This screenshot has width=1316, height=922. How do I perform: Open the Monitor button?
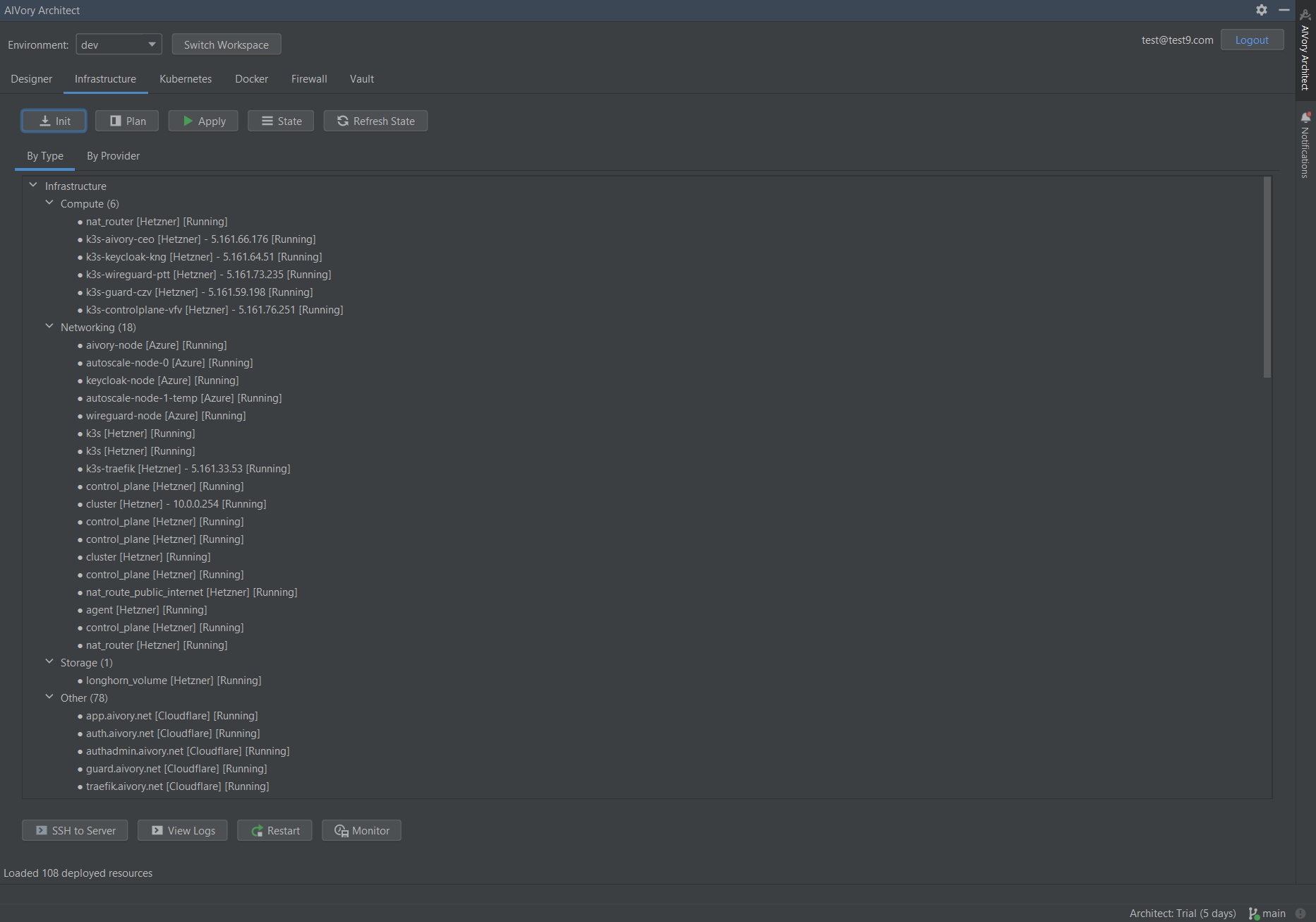click(x=362, y=830)
